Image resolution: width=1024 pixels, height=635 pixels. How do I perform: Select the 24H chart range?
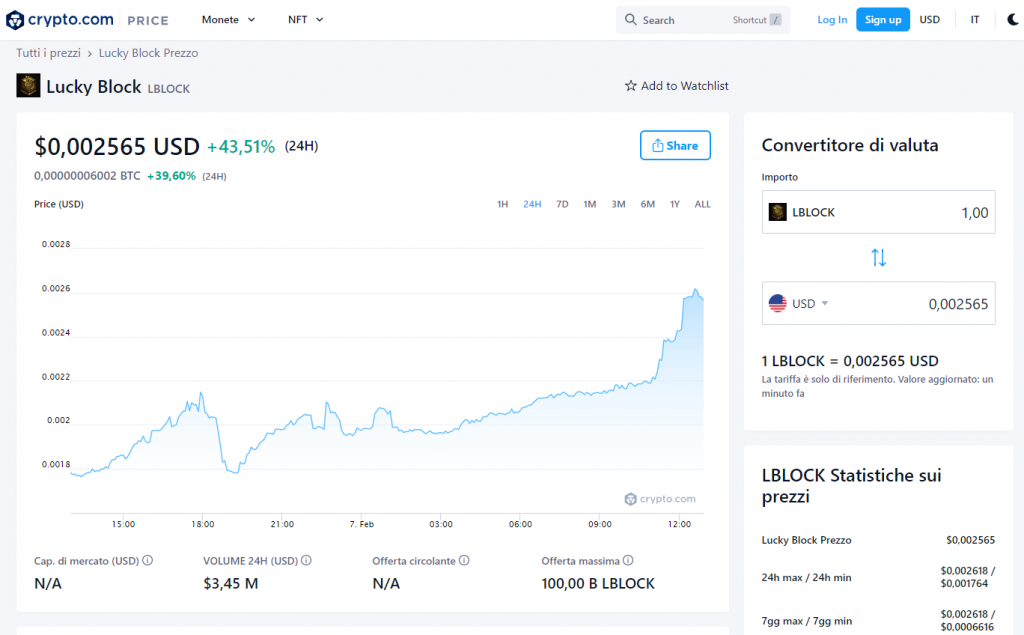pyautogui.click(x=532, y=204)
